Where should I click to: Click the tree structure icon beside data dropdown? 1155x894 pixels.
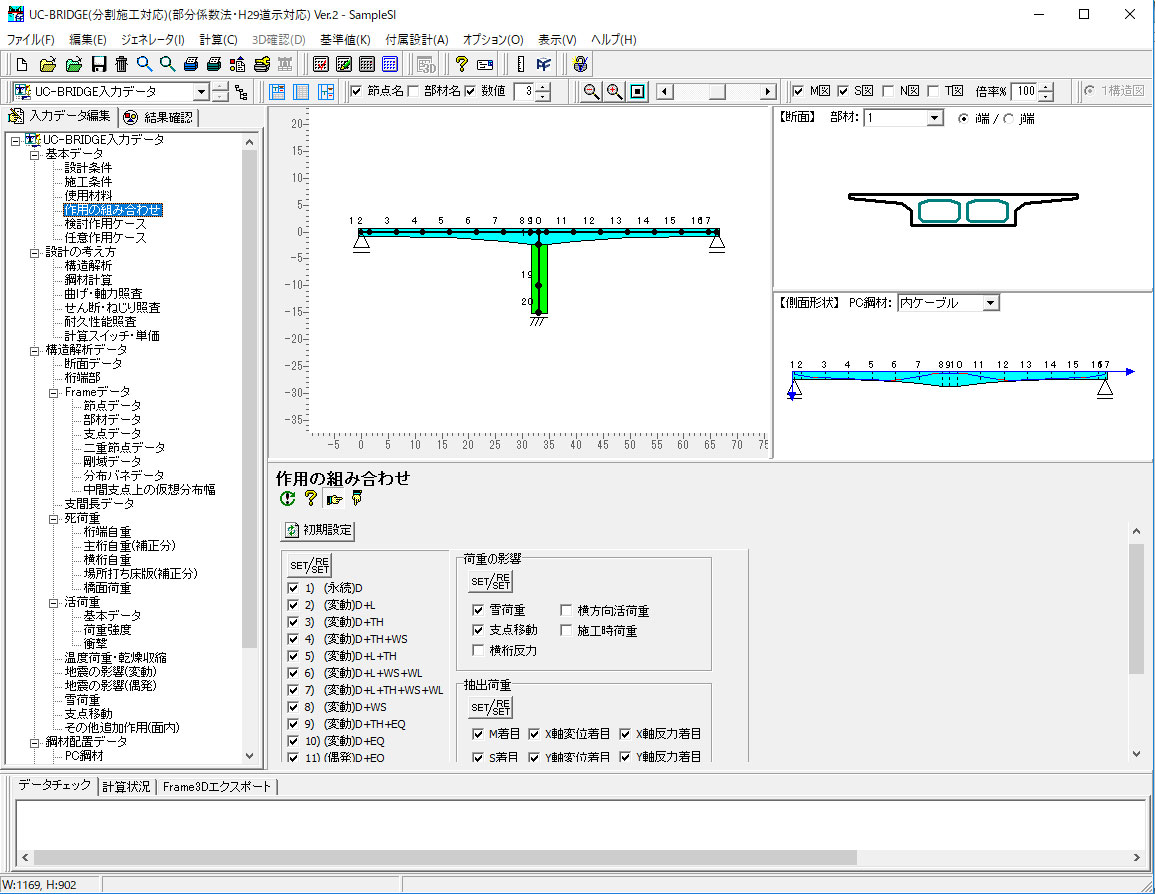click(x=241, y=92)
